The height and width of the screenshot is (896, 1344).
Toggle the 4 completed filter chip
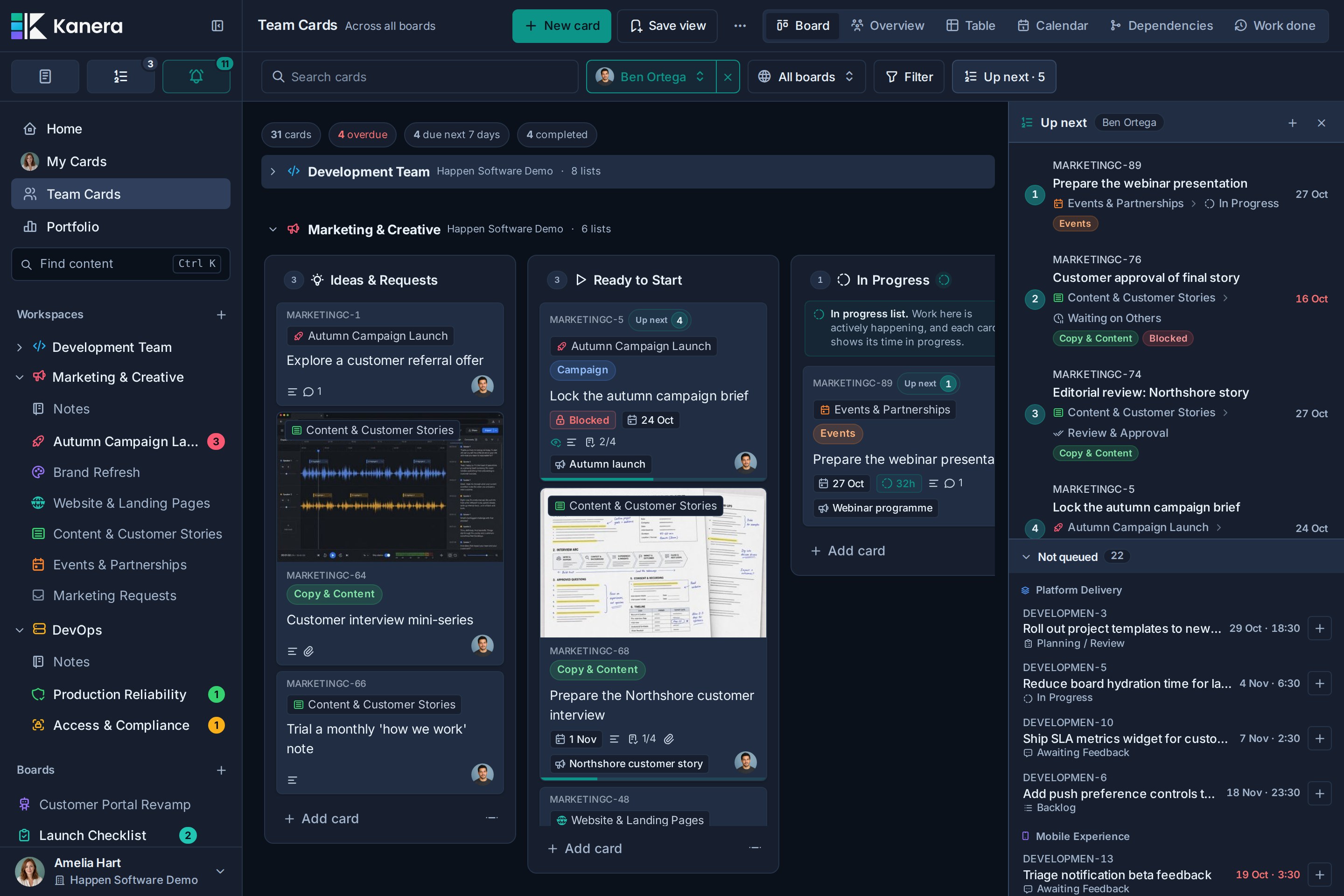tap(557, 134)
